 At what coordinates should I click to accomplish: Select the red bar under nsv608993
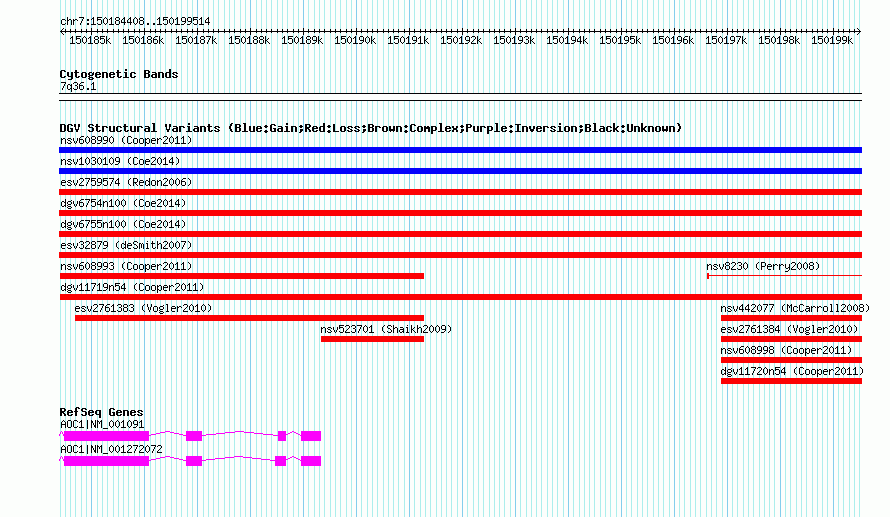[x=242, y=276]
